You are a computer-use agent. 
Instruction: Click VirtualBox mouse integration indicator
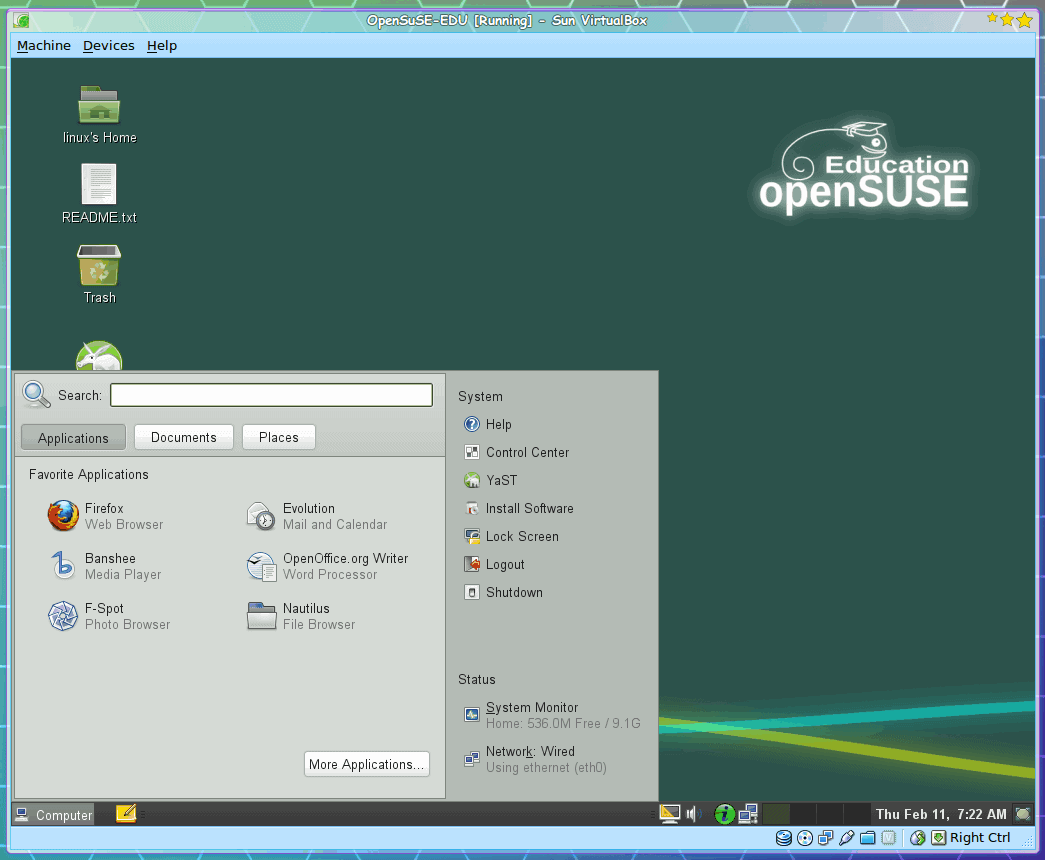coord(918,838)
